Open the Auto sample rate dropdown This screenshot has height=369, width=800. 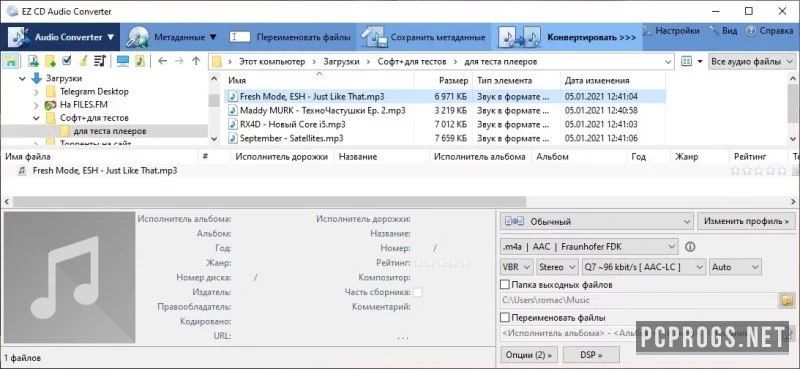pyautogui.click(x=735, y=267)
